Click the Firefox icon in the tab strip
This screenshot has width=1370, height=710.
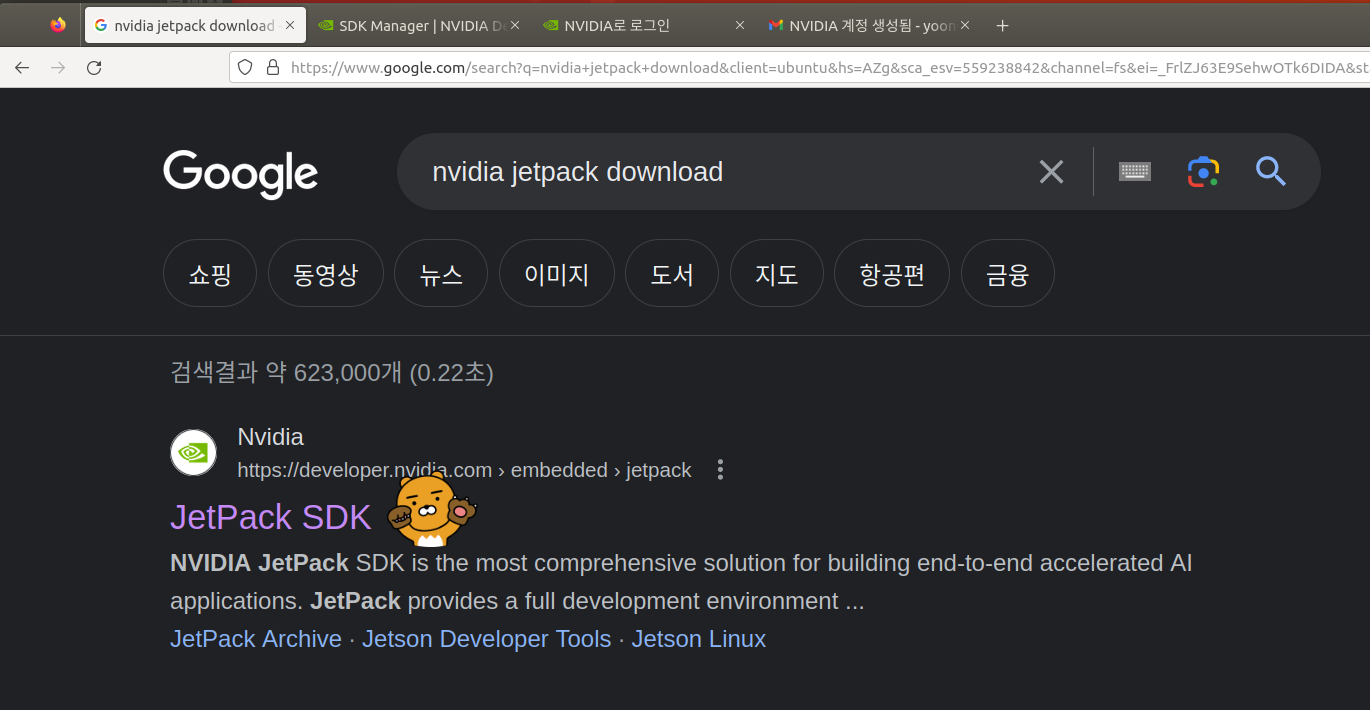coord(58,25)
